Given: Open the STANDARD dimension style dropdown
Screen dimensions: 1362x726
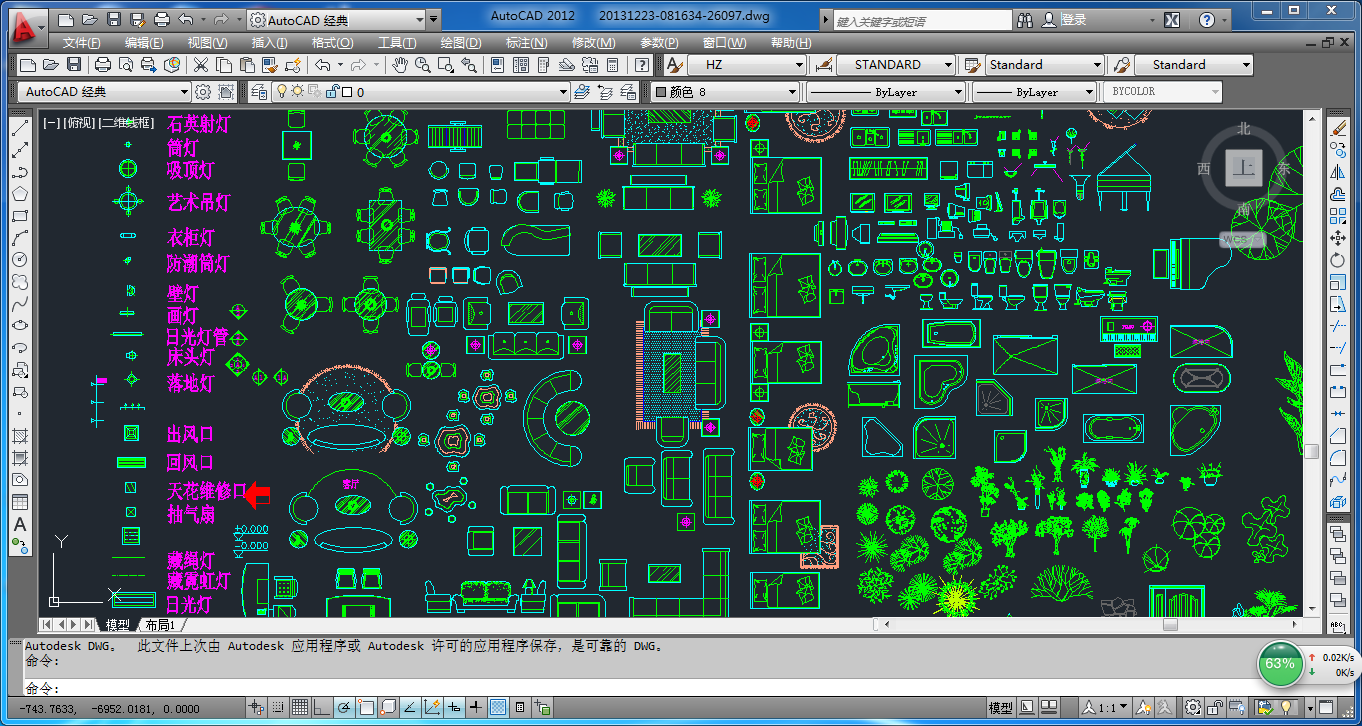Looking at the screenshot, I should pos(895,65).
